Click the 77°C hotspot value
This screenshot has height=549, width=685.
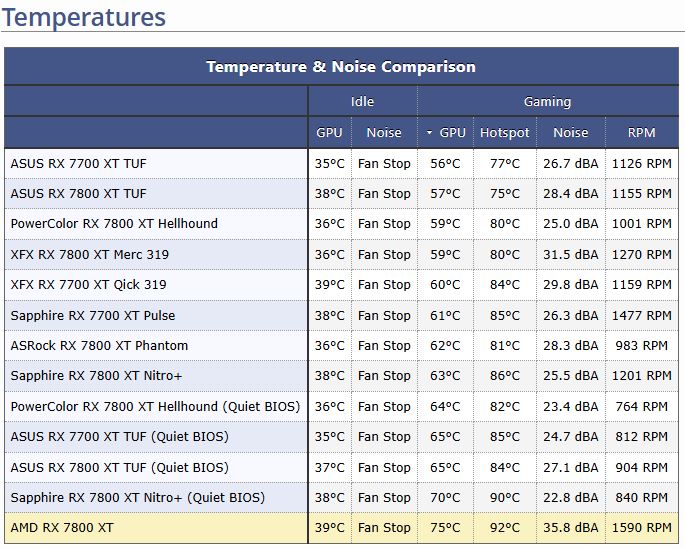click(x=505, y=163)
